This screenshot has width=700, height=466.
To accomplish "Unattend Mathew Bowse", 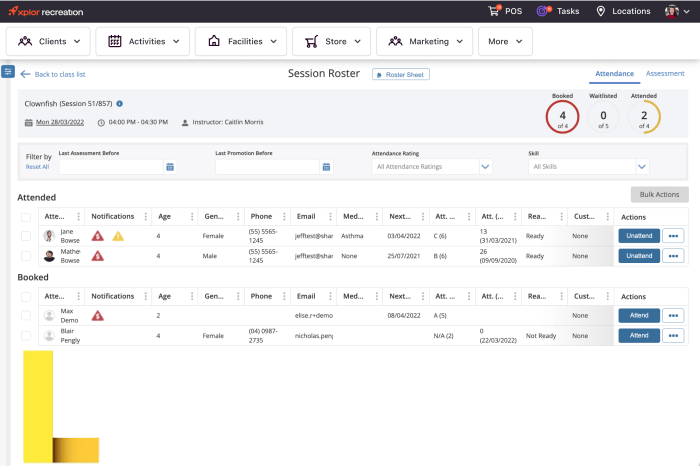I will tap(639, 256).
